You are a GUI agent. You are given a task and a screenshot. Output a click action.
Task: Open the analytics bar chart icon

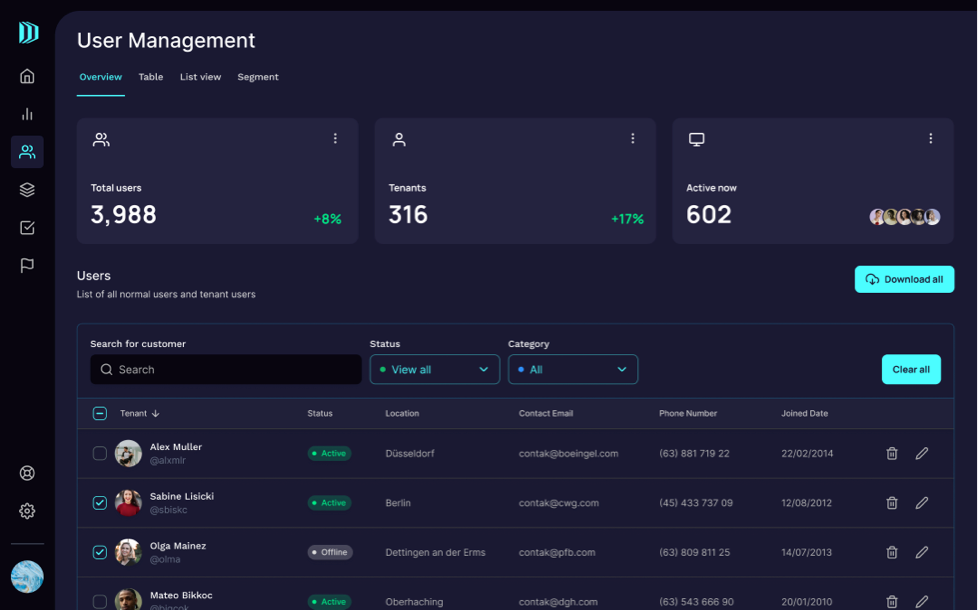pos(27,114)
